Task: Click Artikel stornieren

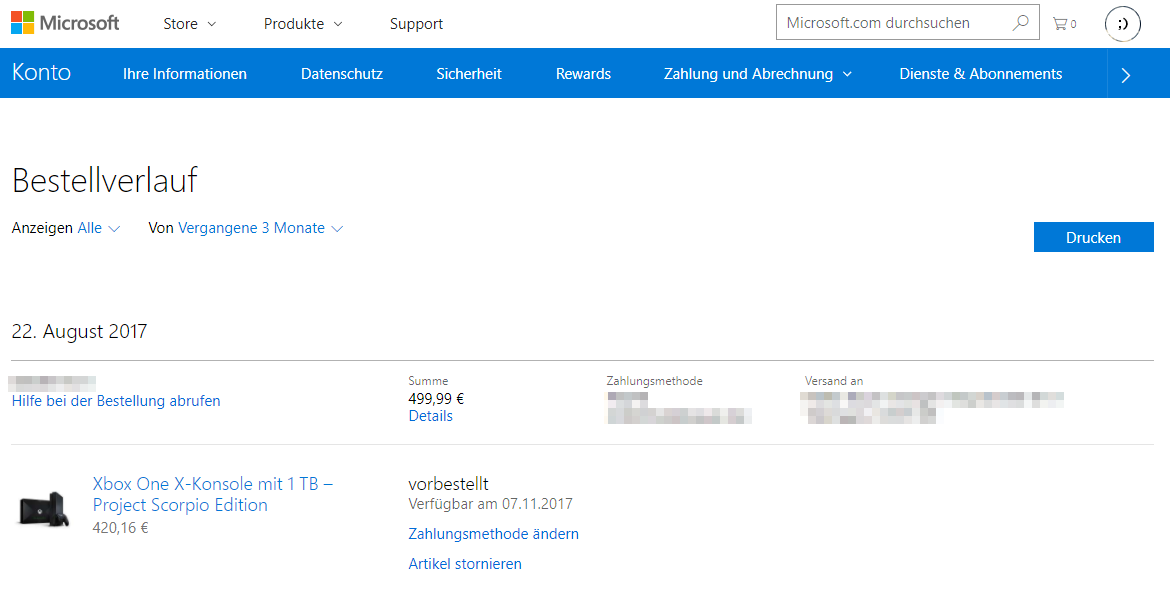Action: (x=465, y=564)
